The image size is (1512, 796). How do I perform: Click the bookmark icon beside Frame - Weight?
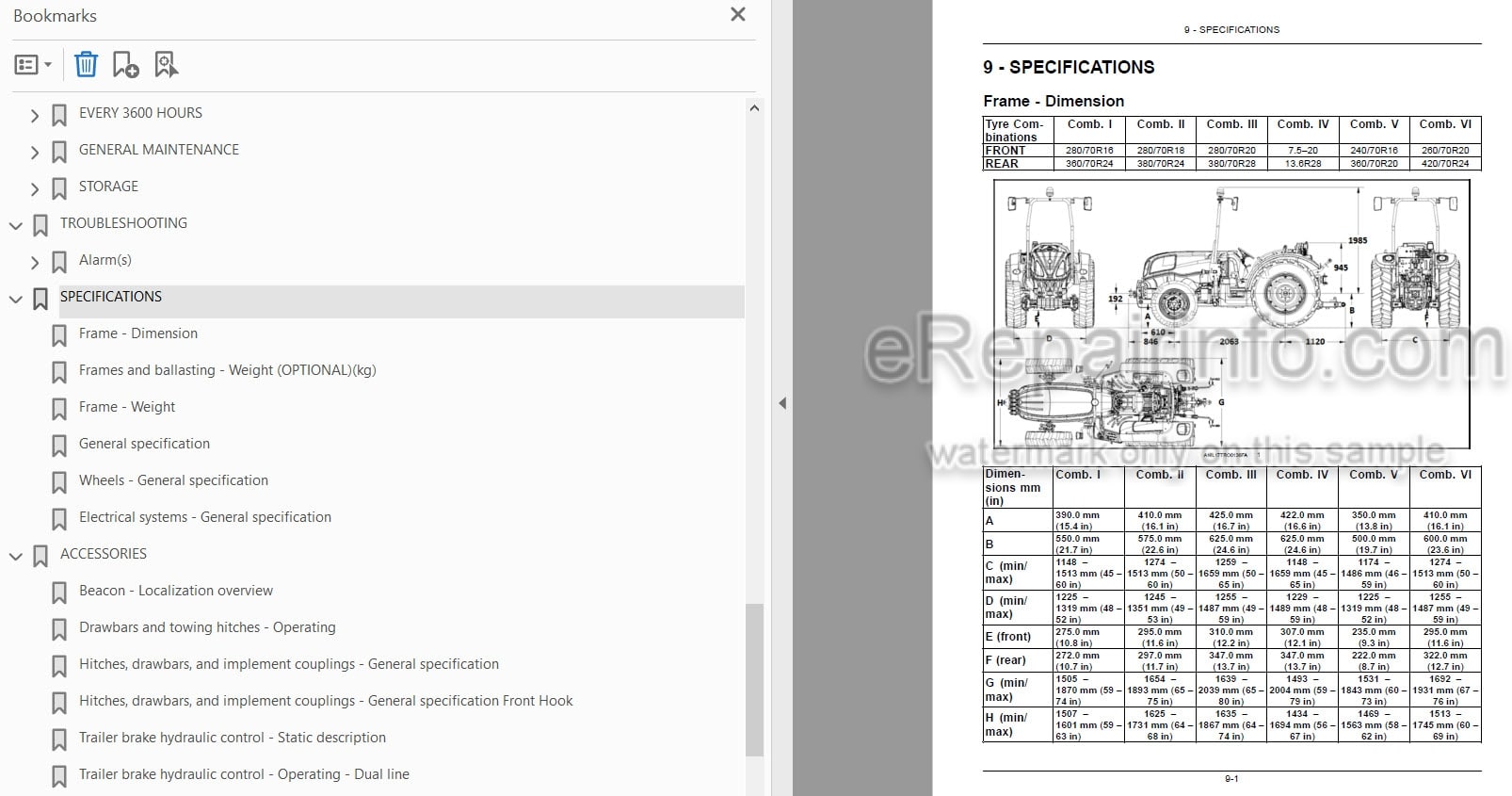pyautogui.click(x=59, y=409)
